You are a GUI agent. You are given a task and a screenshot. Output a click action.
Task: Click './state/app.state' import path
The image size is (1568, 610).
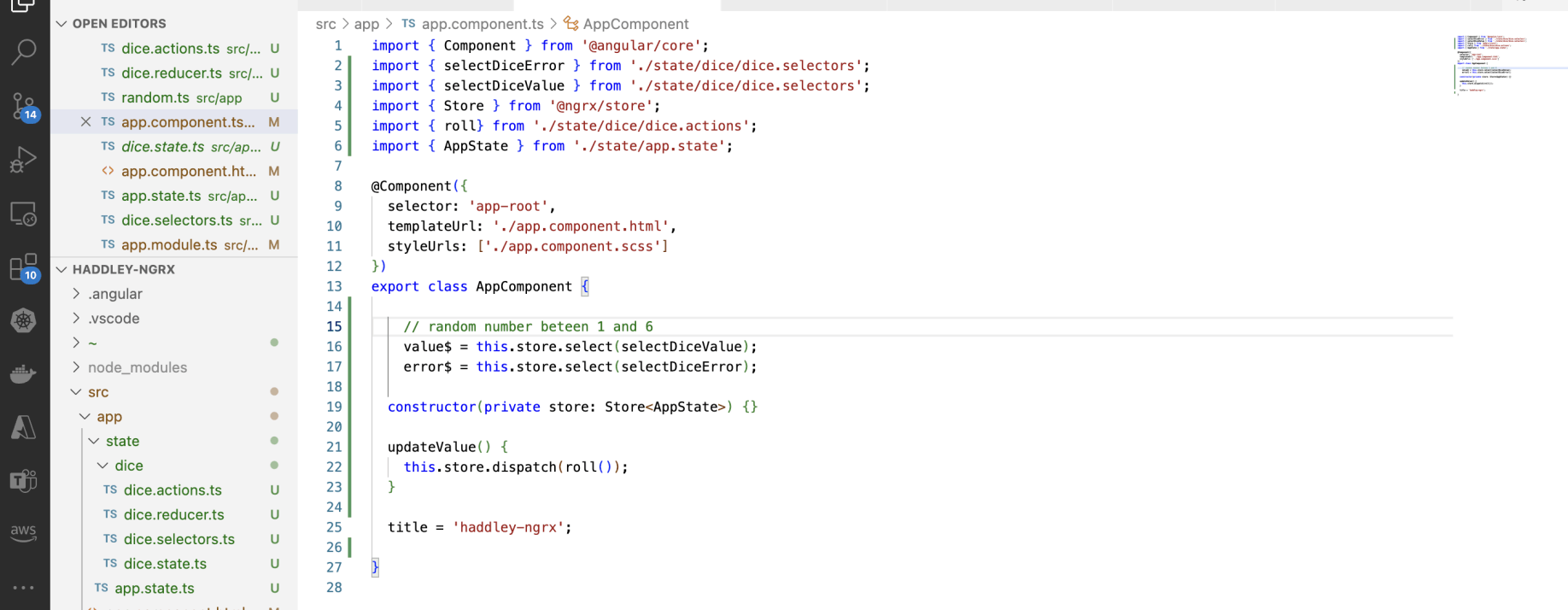[x=649, y=146]
